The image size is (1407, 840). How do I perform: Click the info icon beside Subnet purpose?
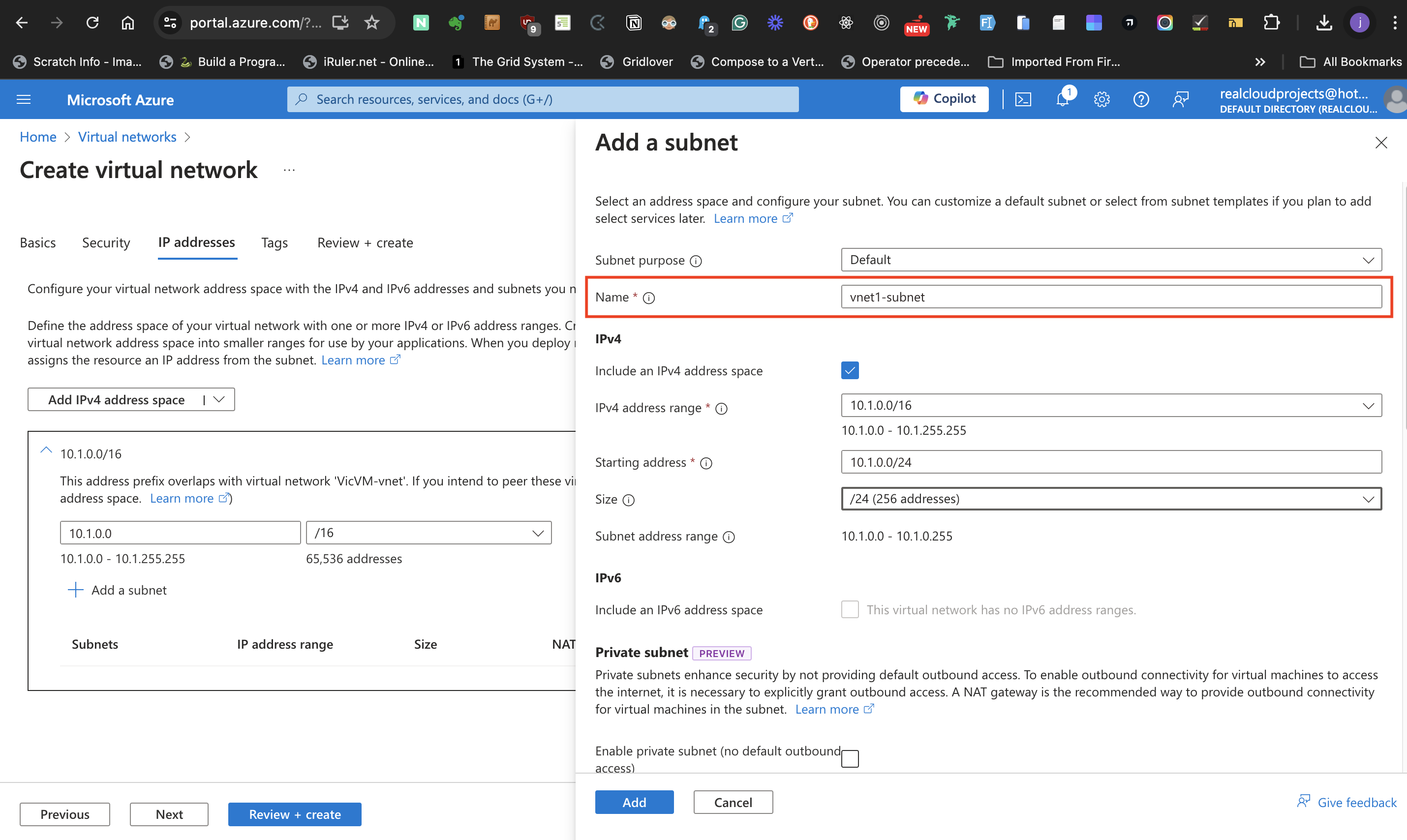(696, 261)
